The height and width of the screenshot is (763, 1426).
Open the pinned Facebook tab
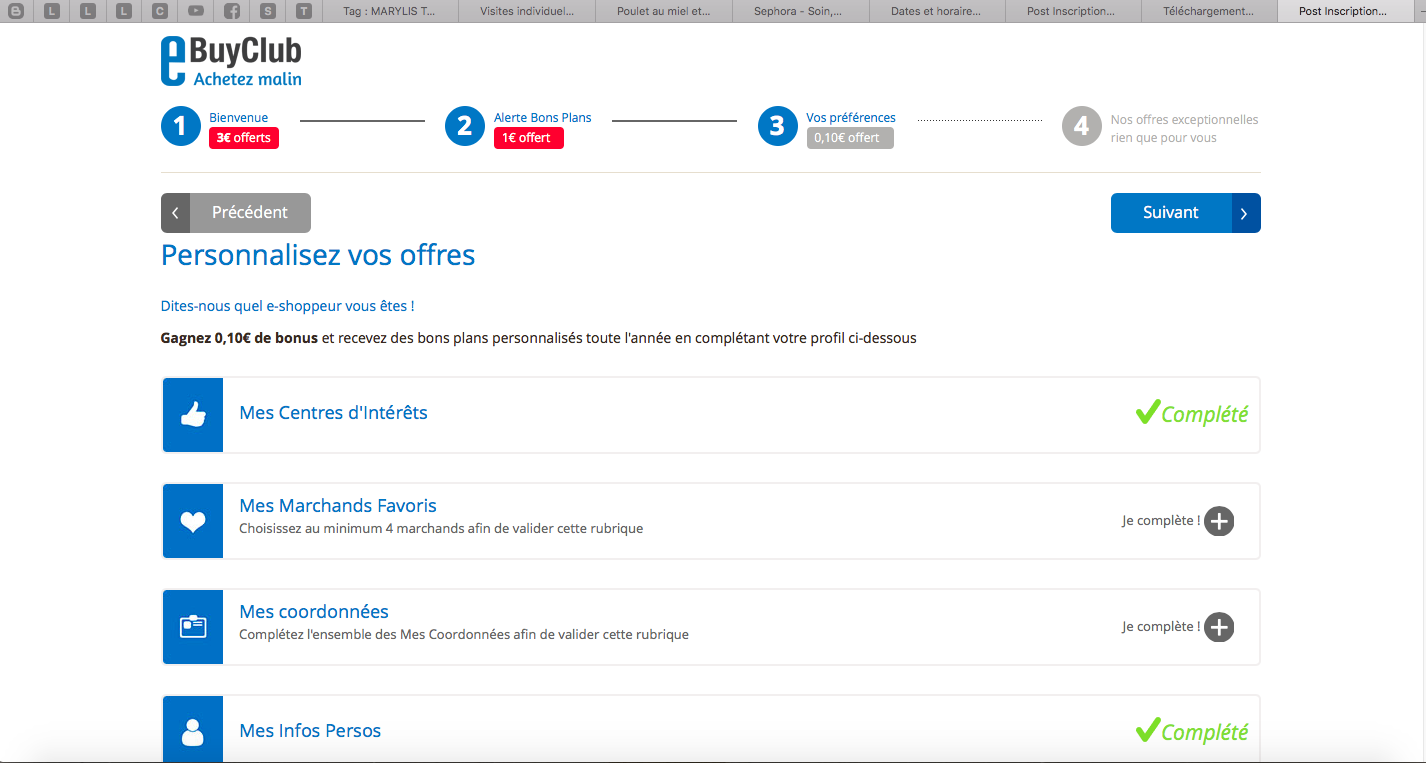point(232,11)
